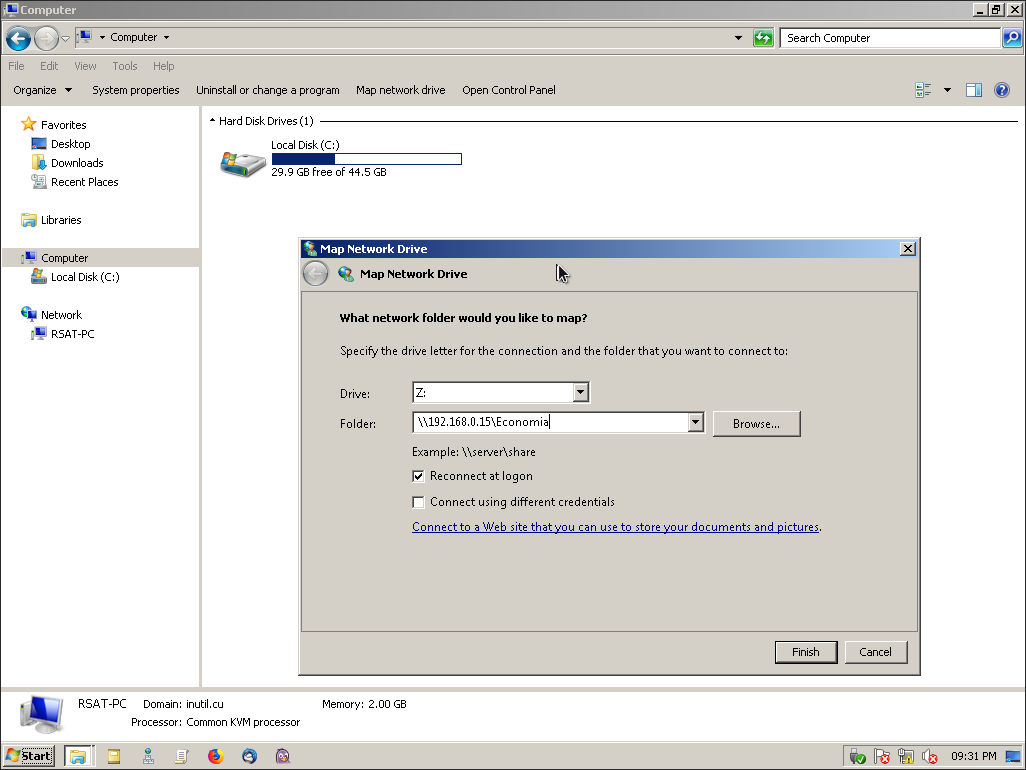Launch Firefox from the taskbar

[x=215, y=756]
